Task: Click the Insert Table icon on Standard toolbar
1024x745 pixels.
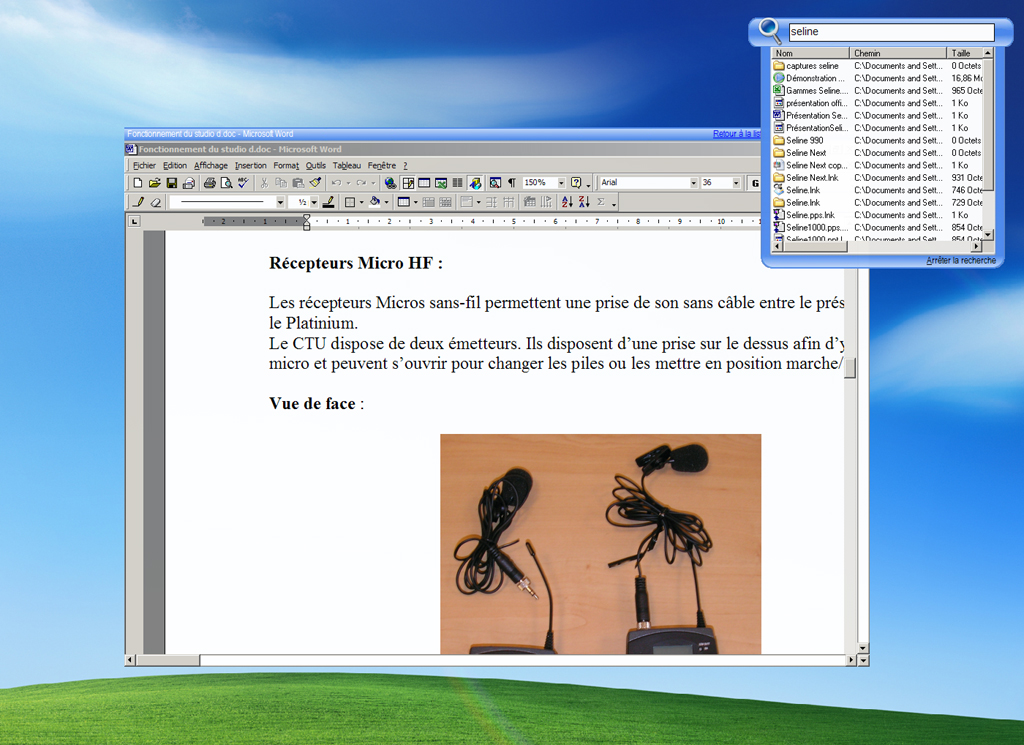Action: 424,183
